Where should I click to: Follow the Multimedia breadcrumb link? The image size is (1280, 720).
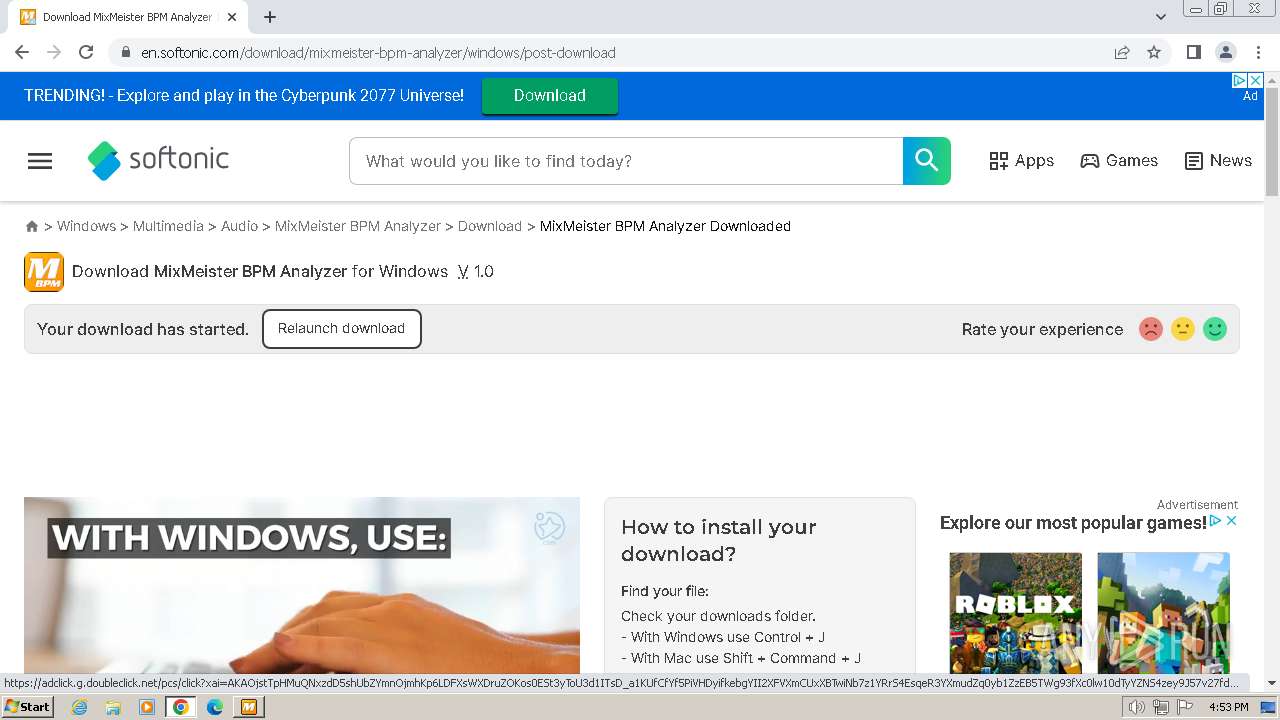pos(168,227)
